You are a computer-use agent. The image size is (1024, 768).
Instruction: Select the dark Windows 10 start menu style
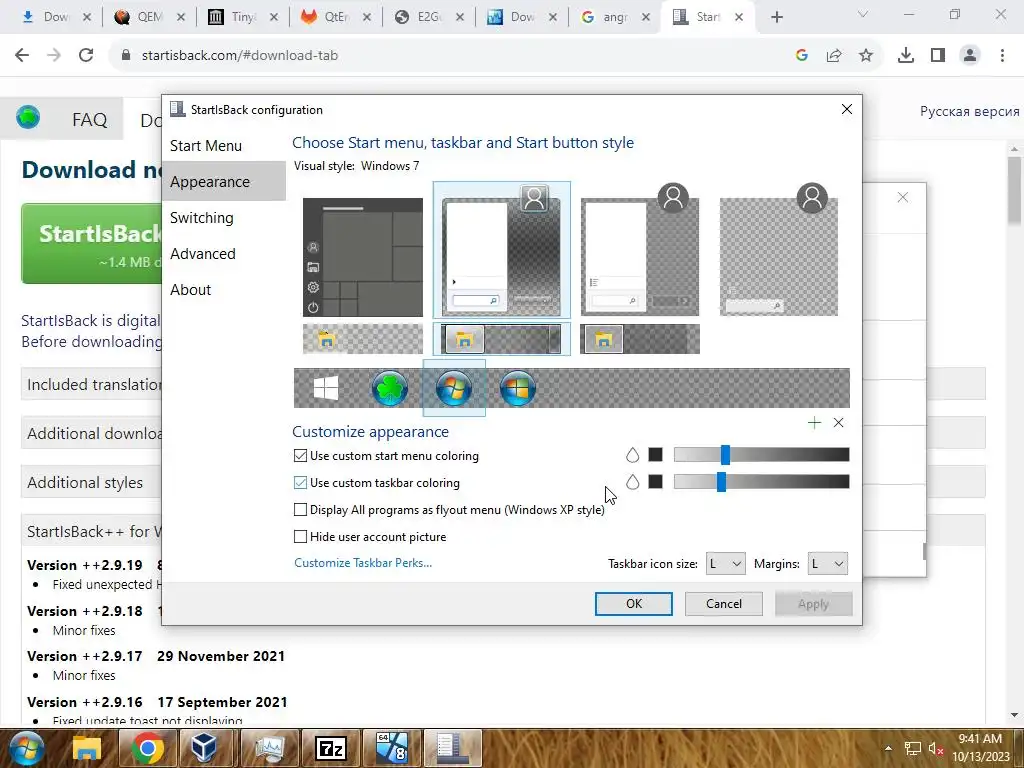(x=362, y=257)
